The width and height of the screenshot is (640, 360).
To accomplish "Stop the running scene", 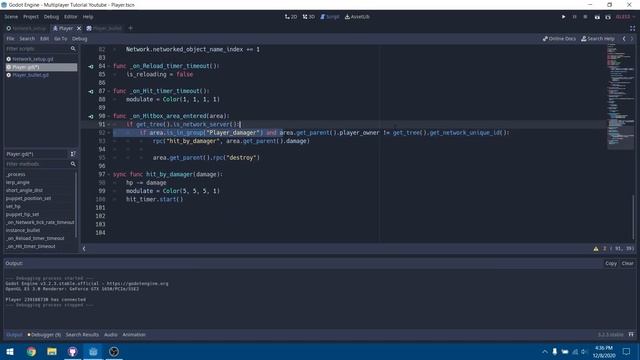I will (x=585, y=17).
